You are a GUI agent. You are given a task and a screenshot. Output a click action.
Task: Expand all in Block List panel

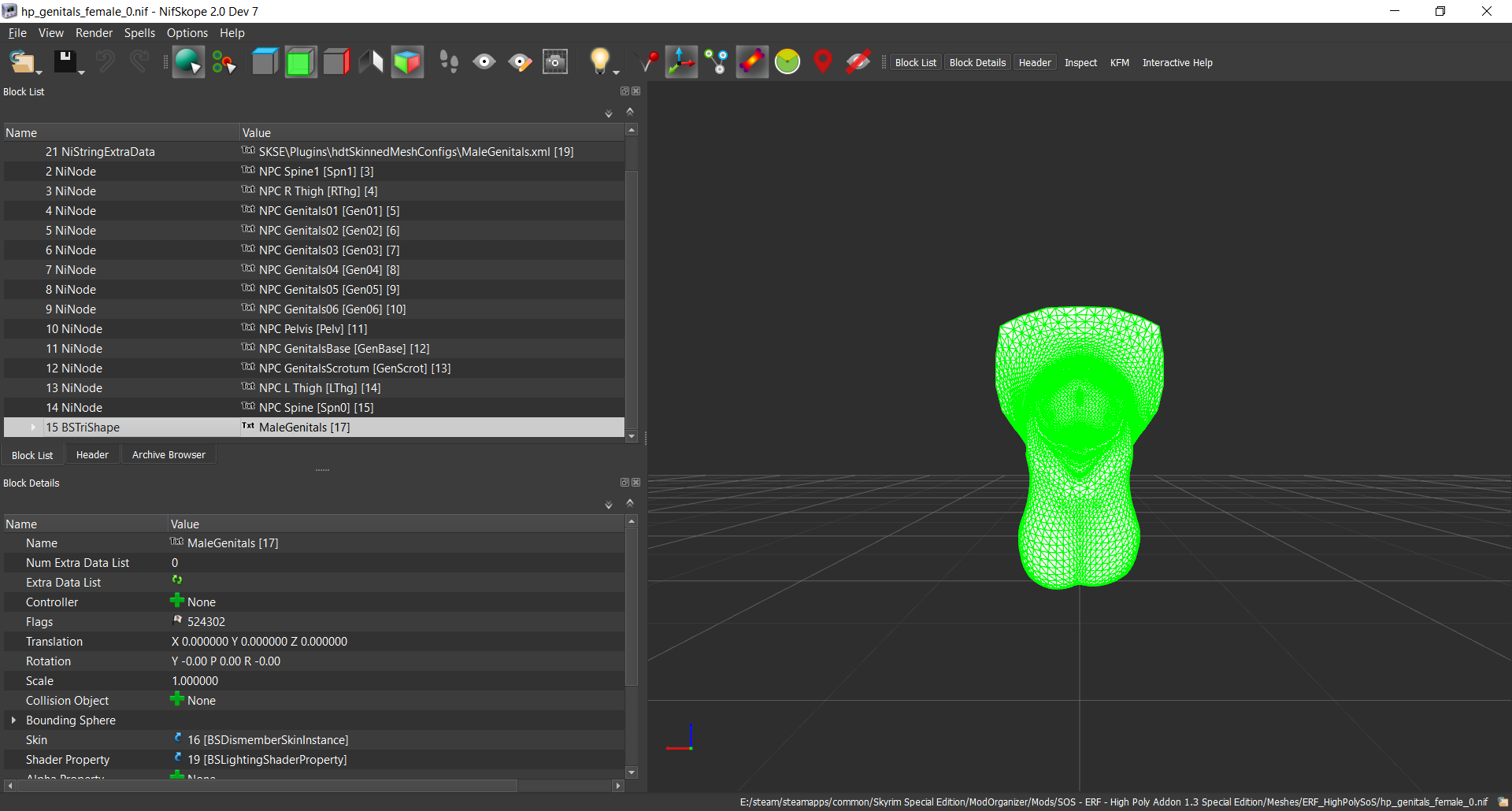609,113
